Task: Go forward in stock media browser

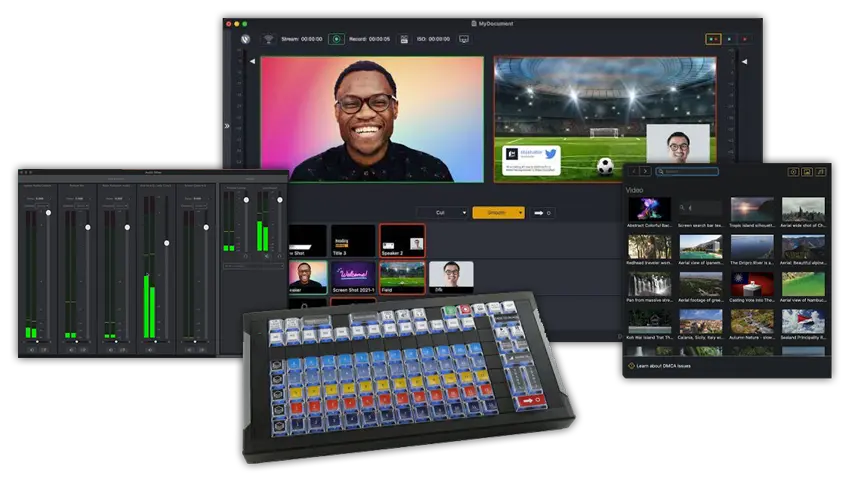Action: coord(645,171)
